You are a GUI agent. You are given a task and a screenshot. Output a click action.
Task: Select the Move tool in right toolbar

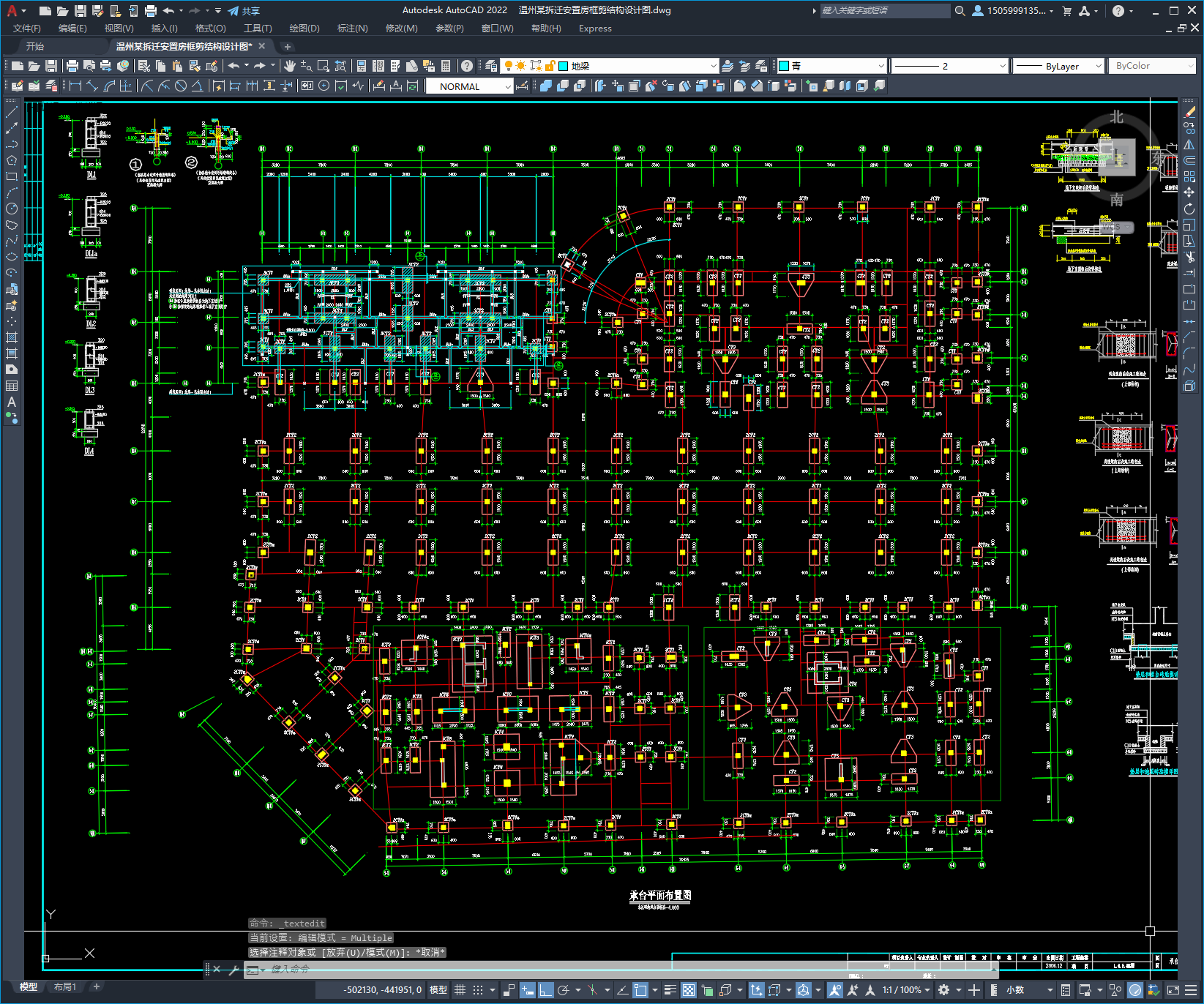[1189, 192]
